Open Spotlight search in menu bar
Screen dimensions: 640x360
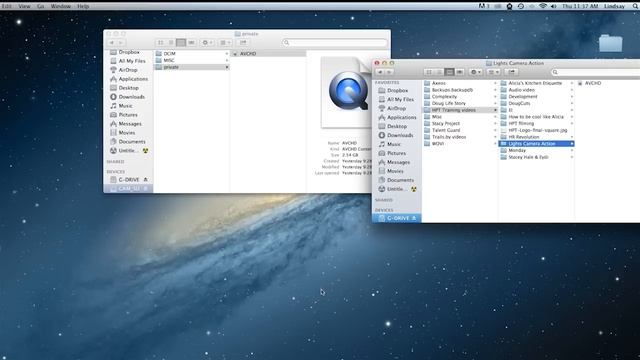[x=636, y=6]
